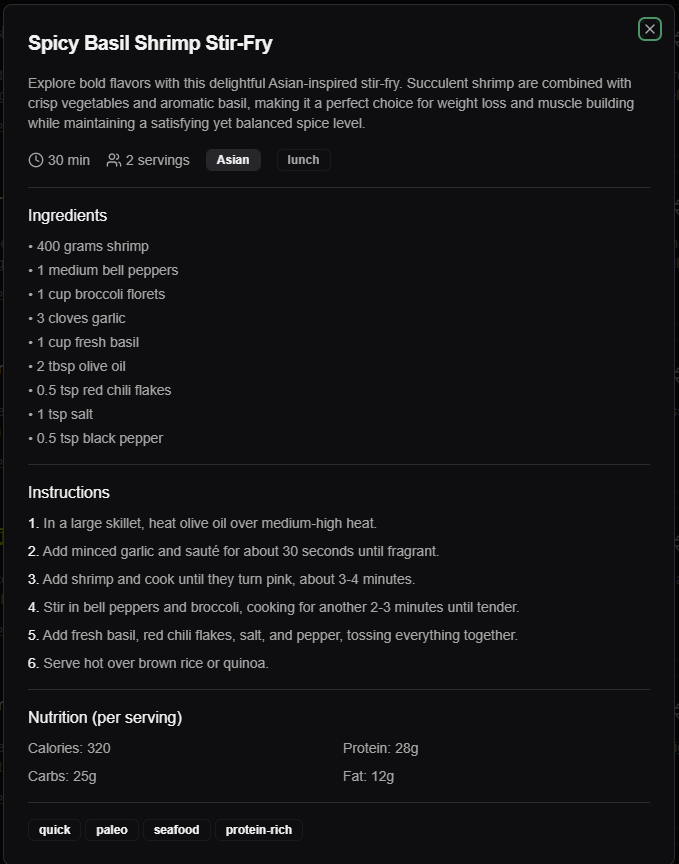Screen dimensions: 679x864
Task: Select the 3 cloves garlic ingredient line
Action: click(76, 318)
